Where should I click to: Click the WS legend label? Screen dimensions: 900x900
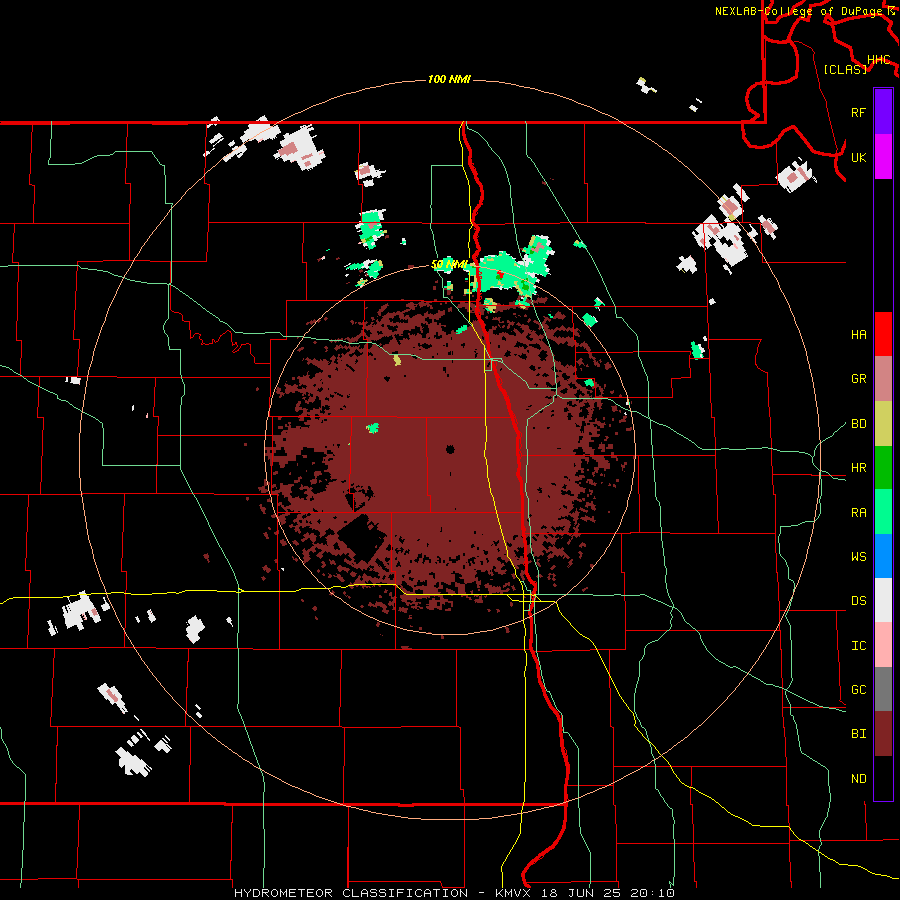858,557
